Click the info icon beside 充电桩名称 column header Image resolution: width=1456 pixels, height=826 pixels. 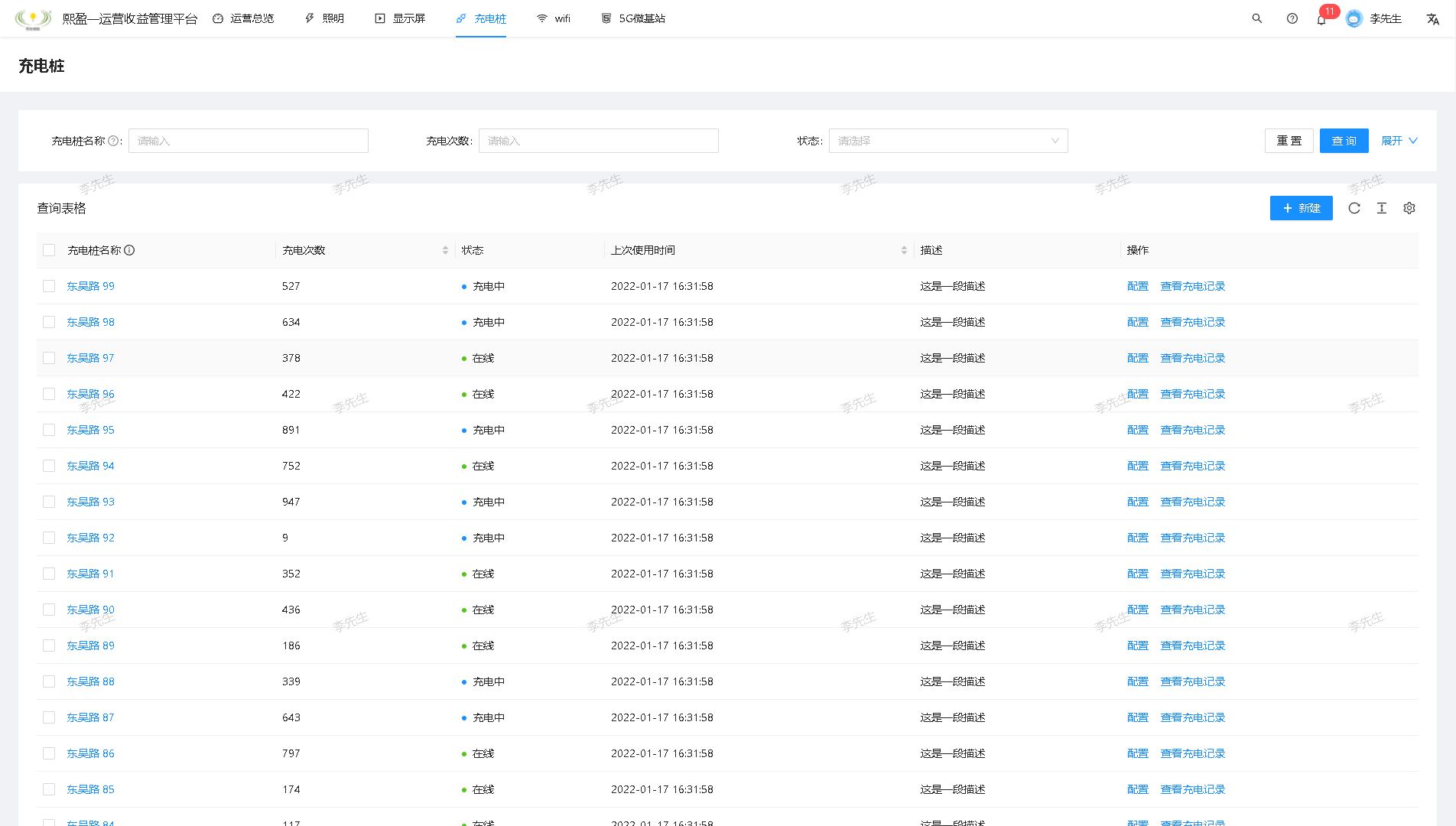pyautogui.click(x=129, y=250)
